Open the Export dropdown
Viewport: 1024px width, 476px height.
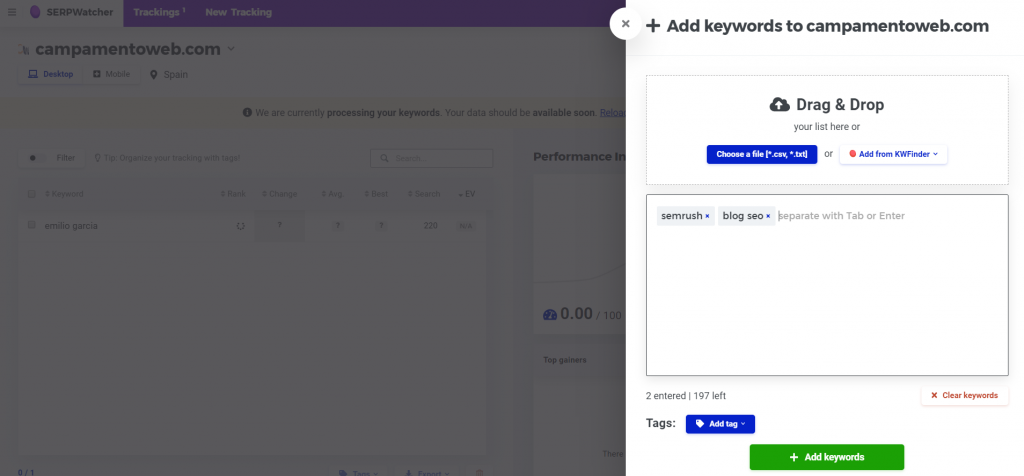427,473
